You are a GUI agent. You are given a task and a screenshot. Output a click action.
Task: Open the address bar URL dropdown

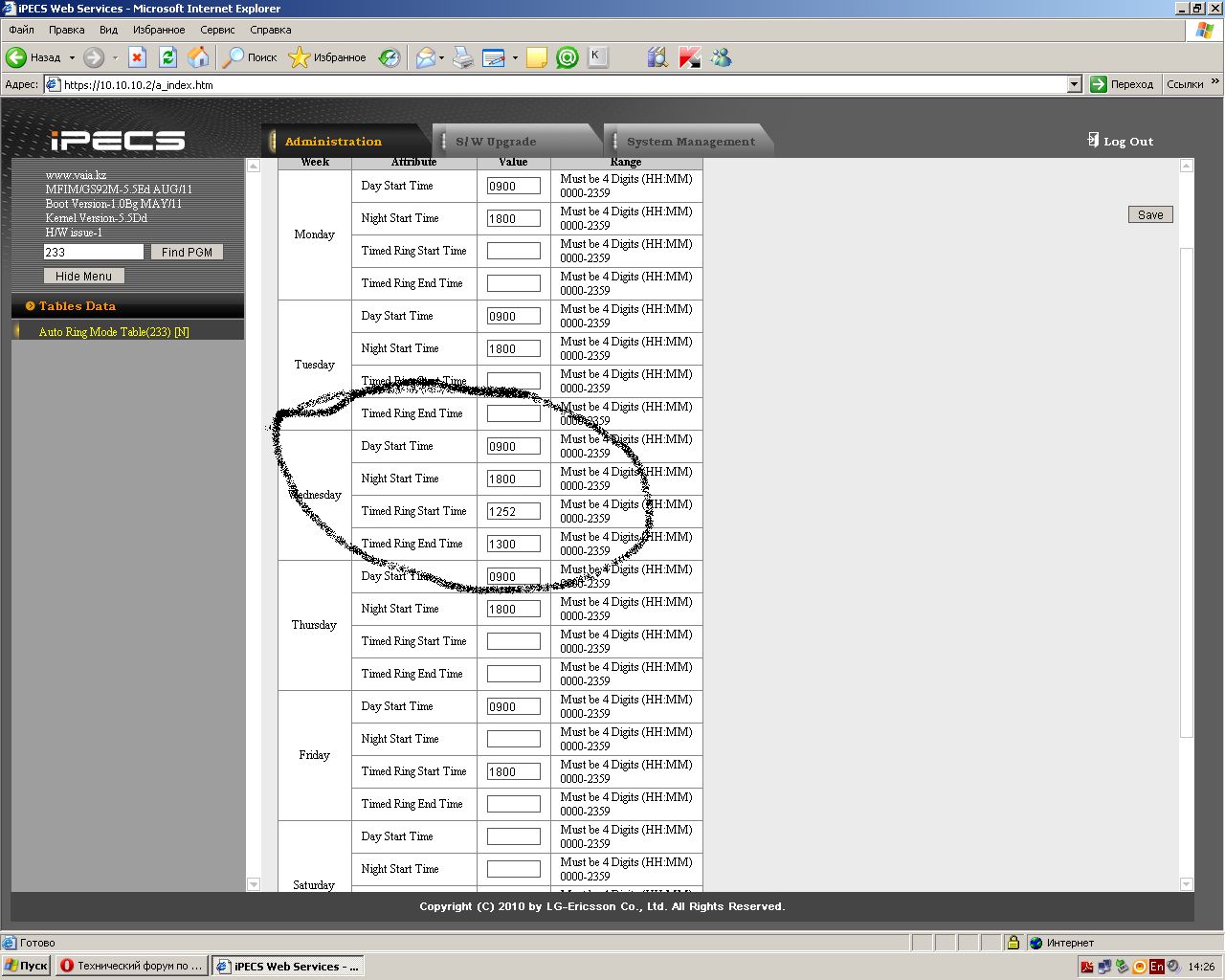point(1074,84)
